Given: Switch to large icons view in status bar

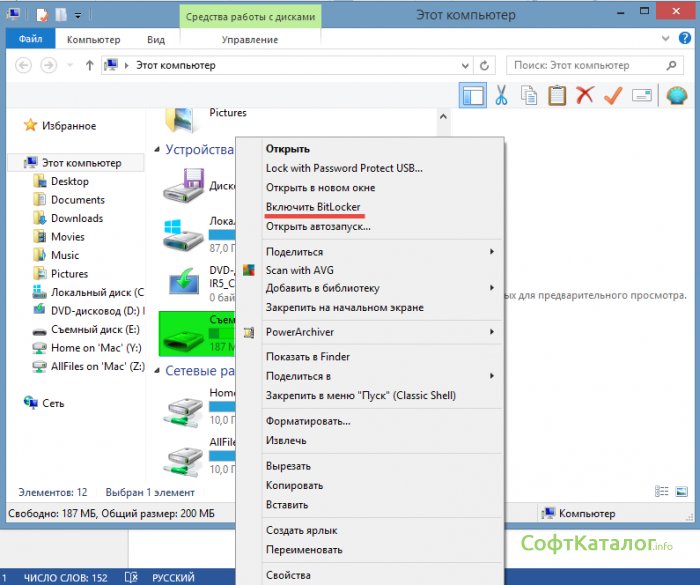Looking at the screenshot, I should (680, 492).
